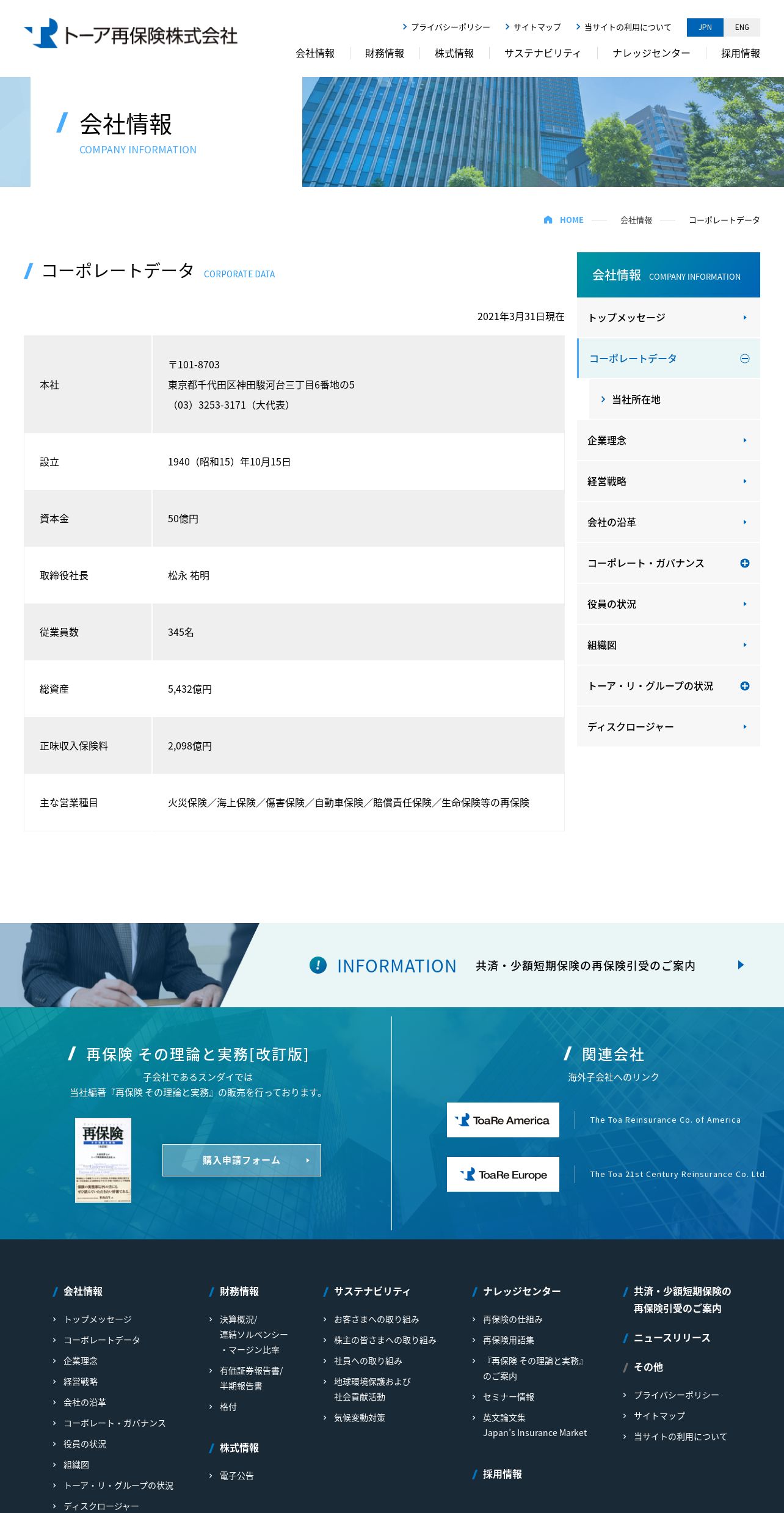Open 経営戦略 in sidebar
784x1513 pixels.
click(669, 481)
